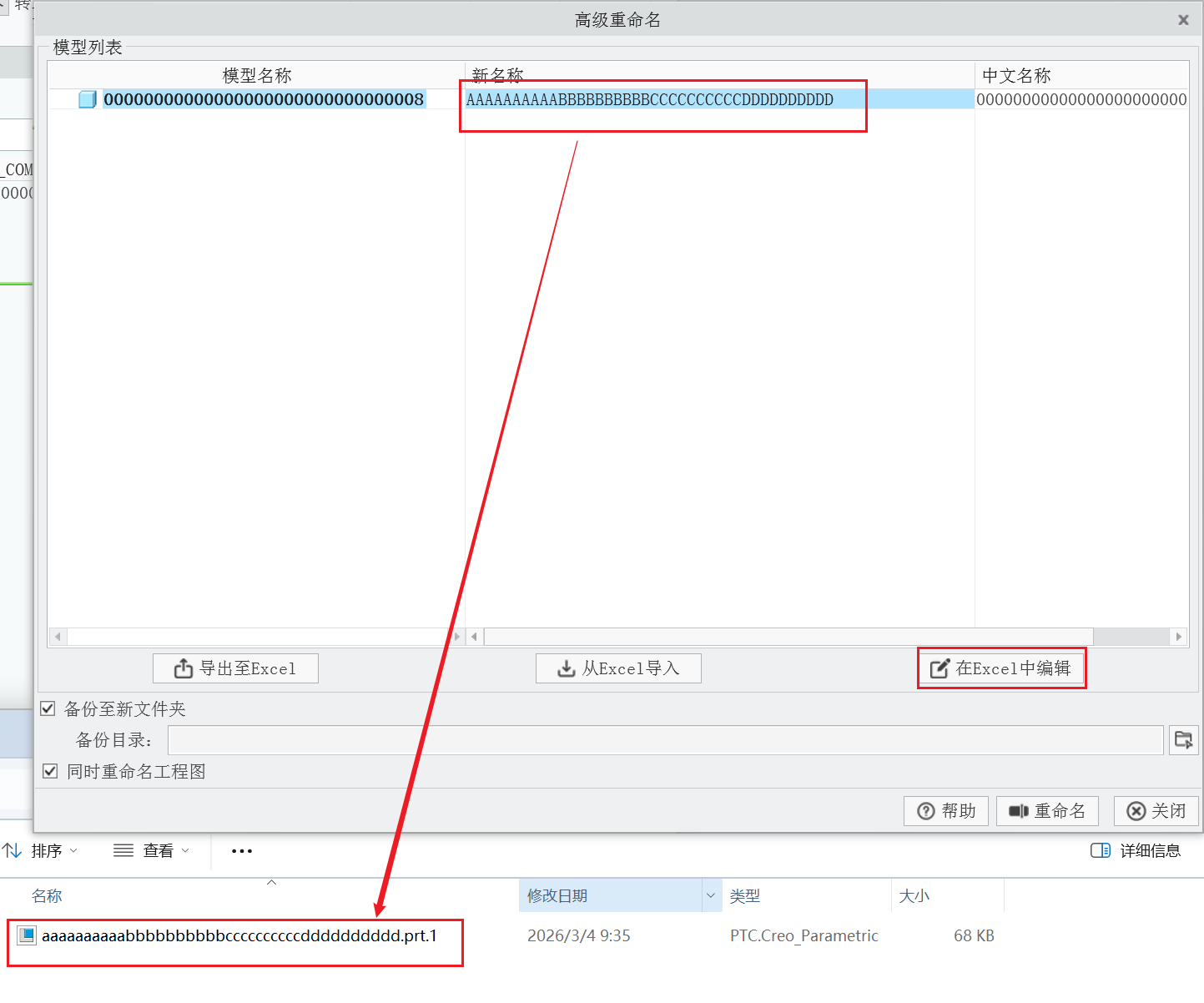This screenshot has height=1003, width=1204.
Task: Click the part model icon in the model list
Action: (x=88, y=99)
